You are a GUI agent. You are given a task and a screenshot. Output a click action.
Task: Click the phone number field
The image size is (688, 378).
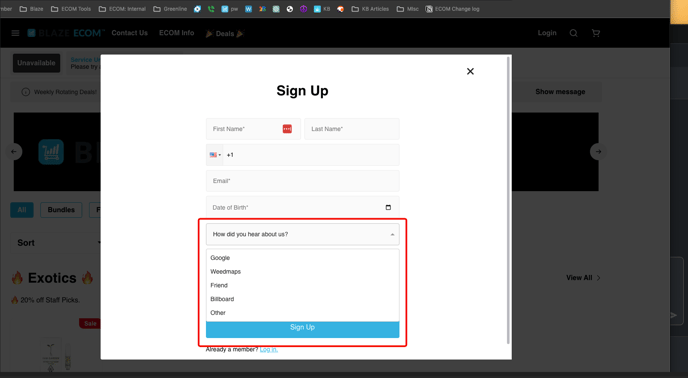coord(311,155)
